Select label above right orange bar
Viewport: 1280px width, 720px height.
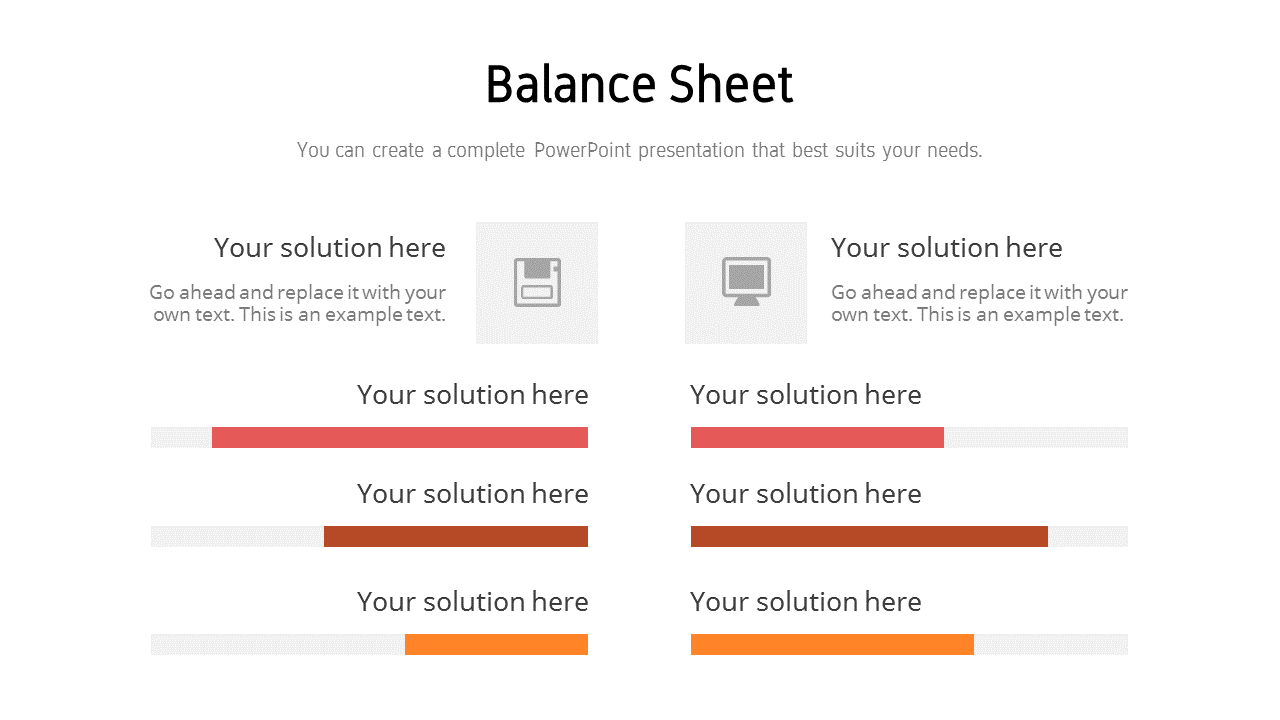pos(805,602)
